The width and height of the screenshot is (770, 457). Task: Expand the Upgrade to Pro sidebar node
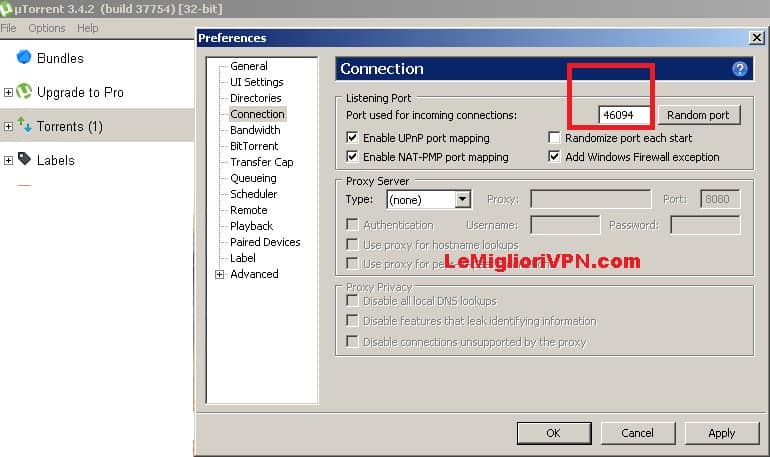(x=8, y=92)
